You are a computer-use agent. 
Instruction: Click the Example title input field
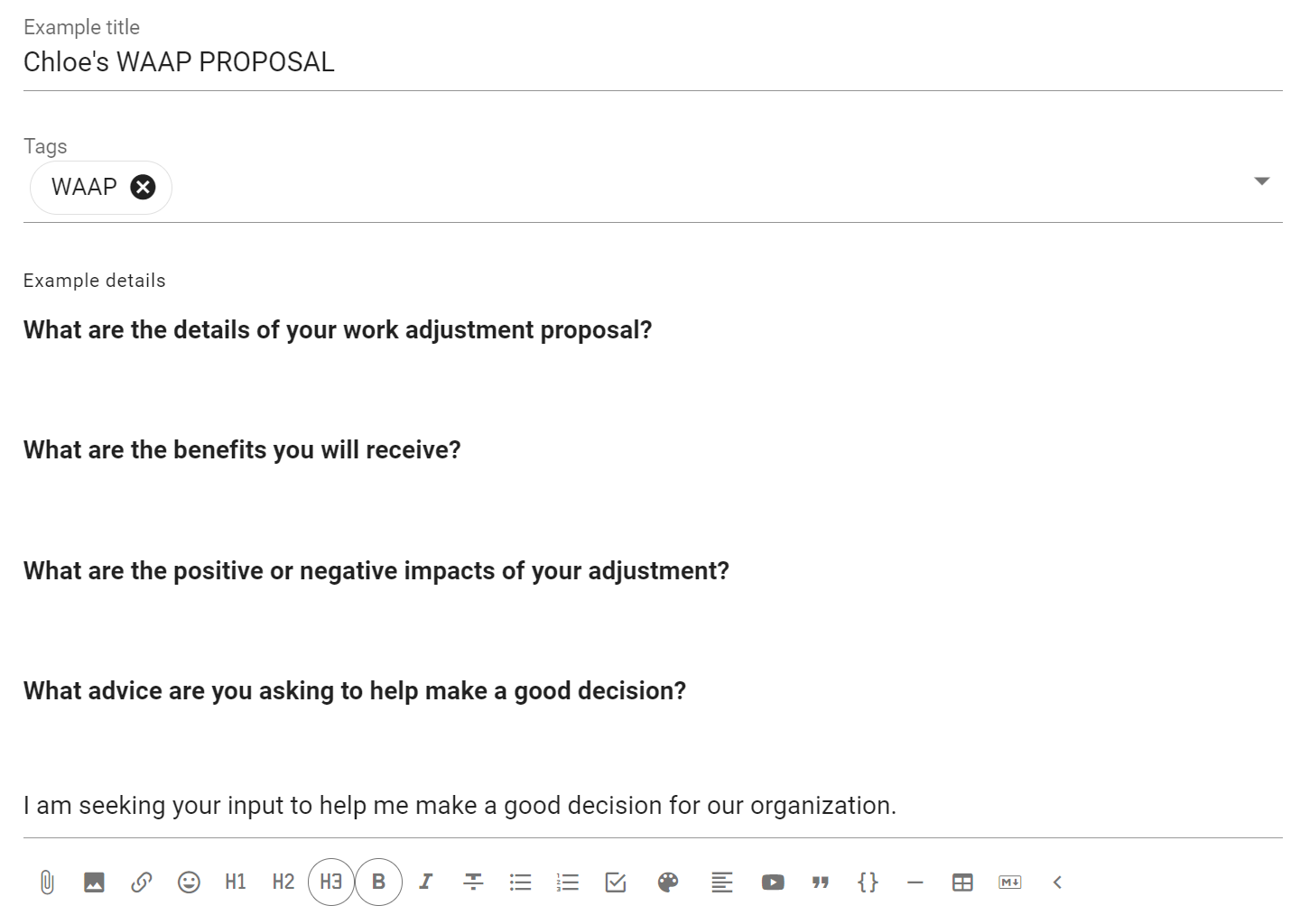coord(653,61)
